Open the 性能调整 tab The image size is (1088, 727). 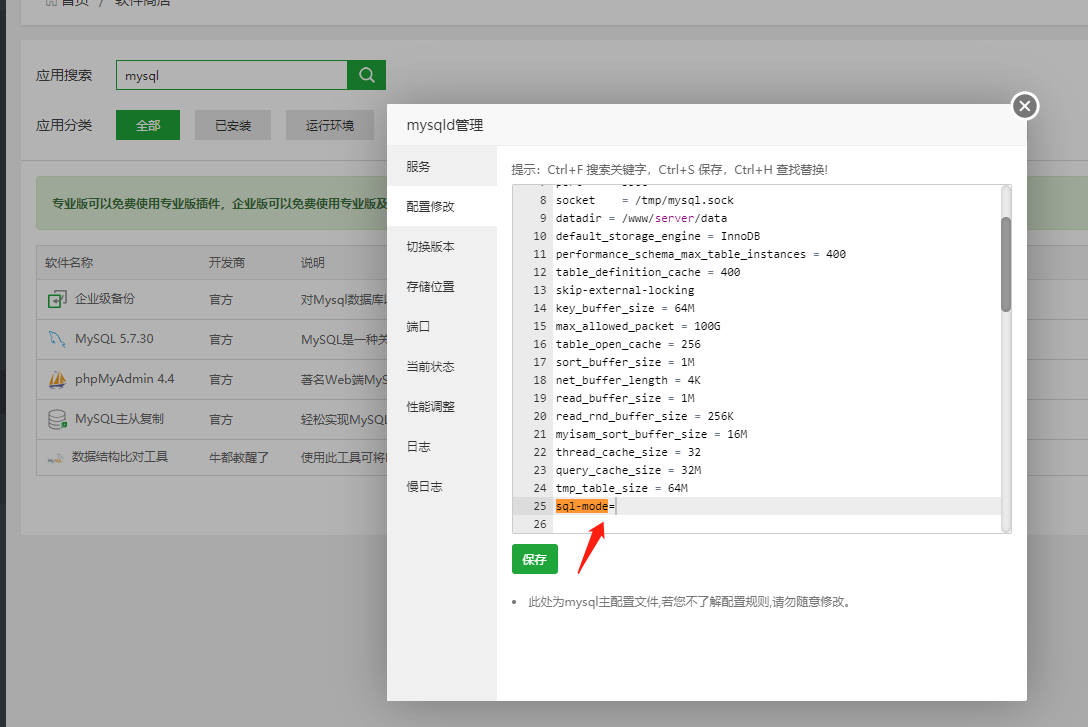pyautogui.click(x=430, y=406)
